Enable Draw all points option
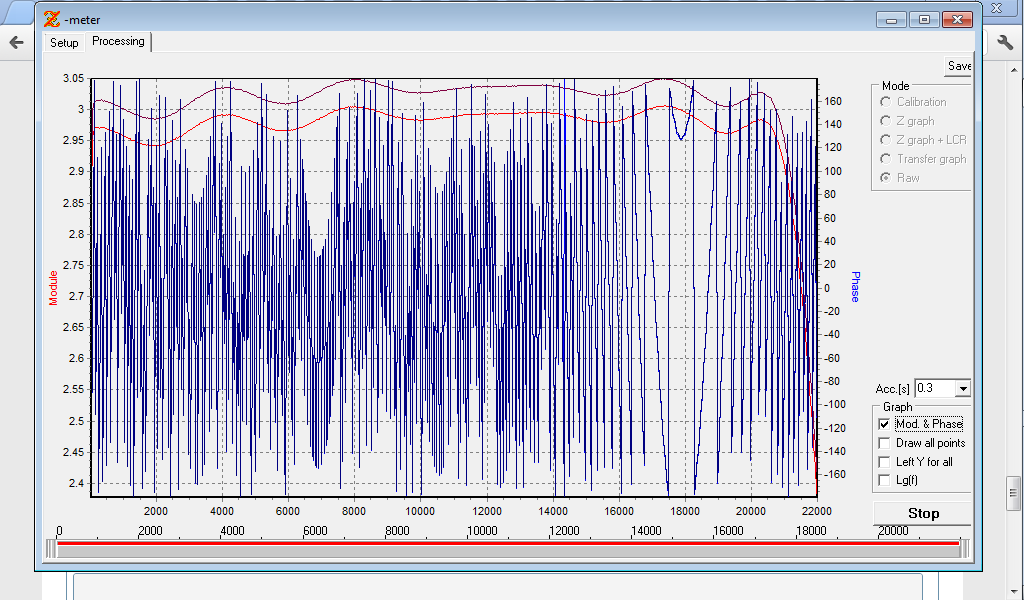Image resolution: width=1024 pixels, height=600 pixels. pos(884,443)
